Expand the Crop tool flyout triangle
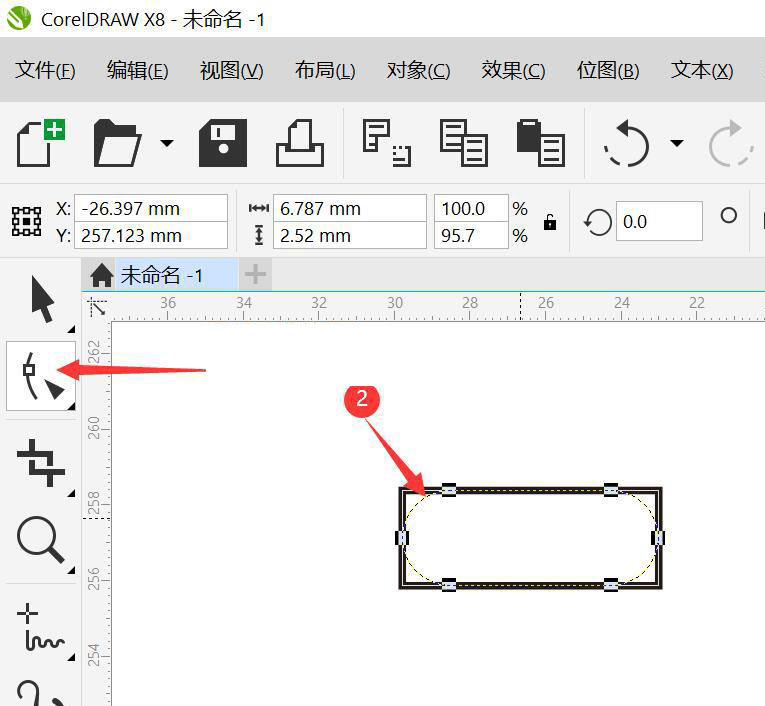 pyautogui.click(x=72, y=493)
